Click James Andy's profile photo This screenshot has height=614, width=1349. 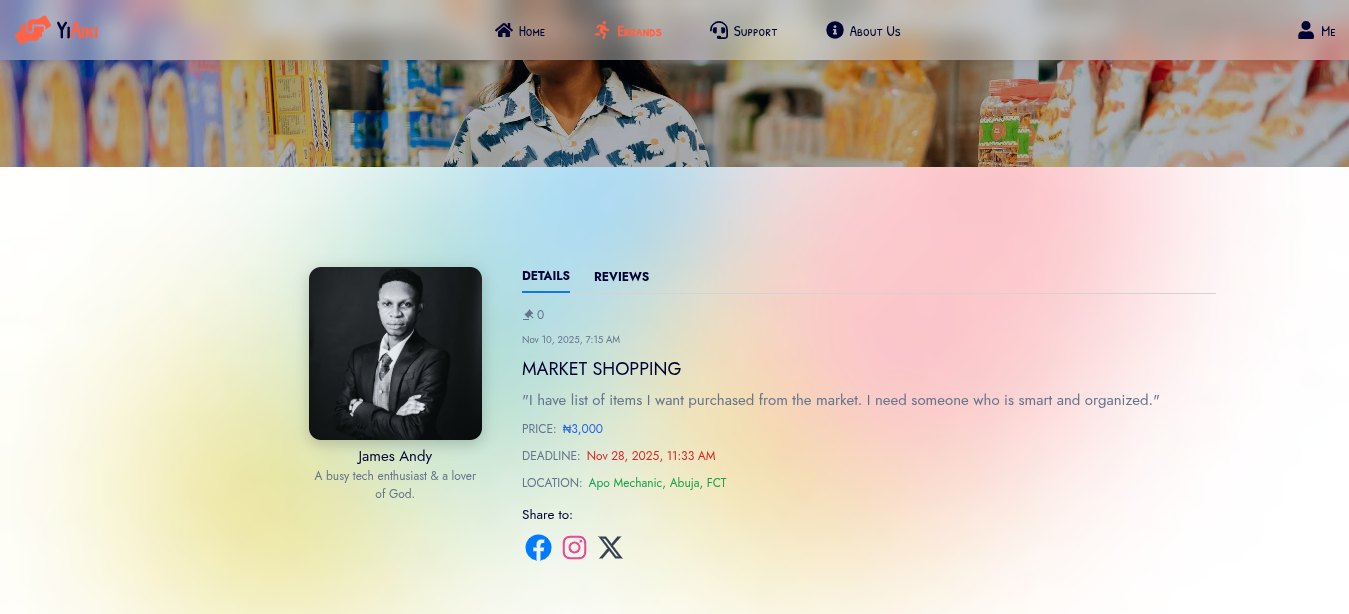[x=395, y=353]
